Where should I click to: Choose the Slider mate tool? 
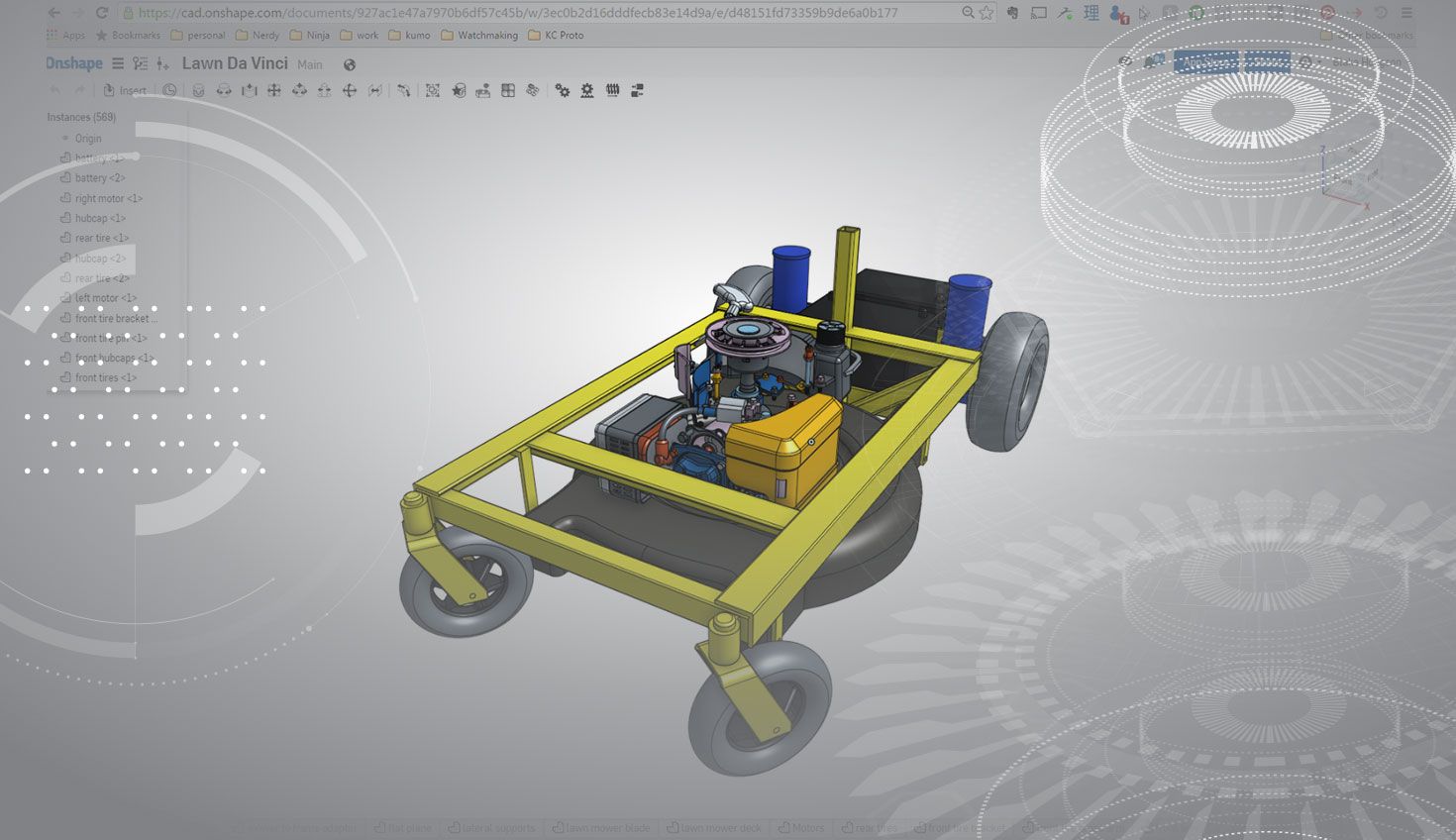[249, 90]
